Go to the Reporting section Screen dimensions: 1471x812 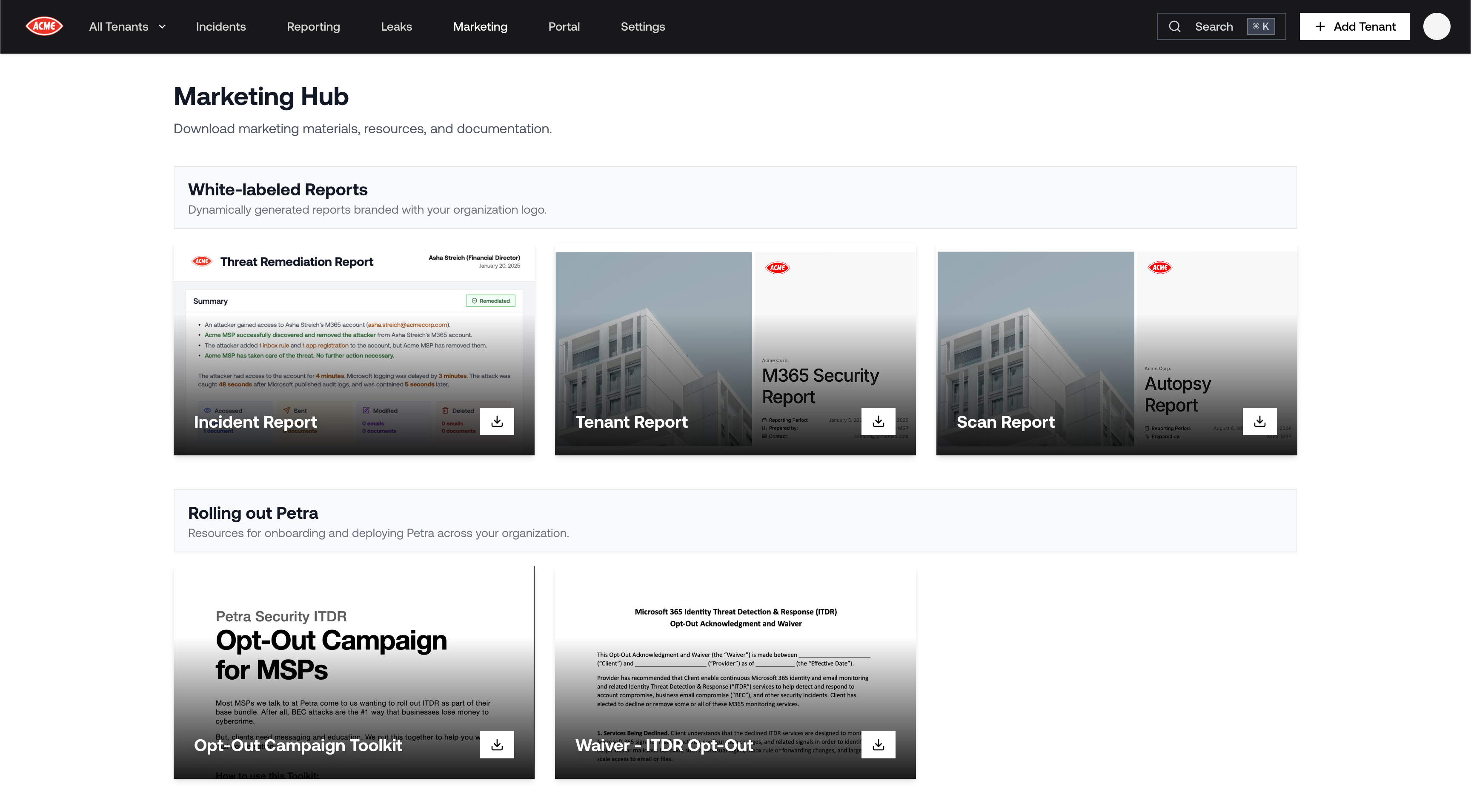(313, 26)
